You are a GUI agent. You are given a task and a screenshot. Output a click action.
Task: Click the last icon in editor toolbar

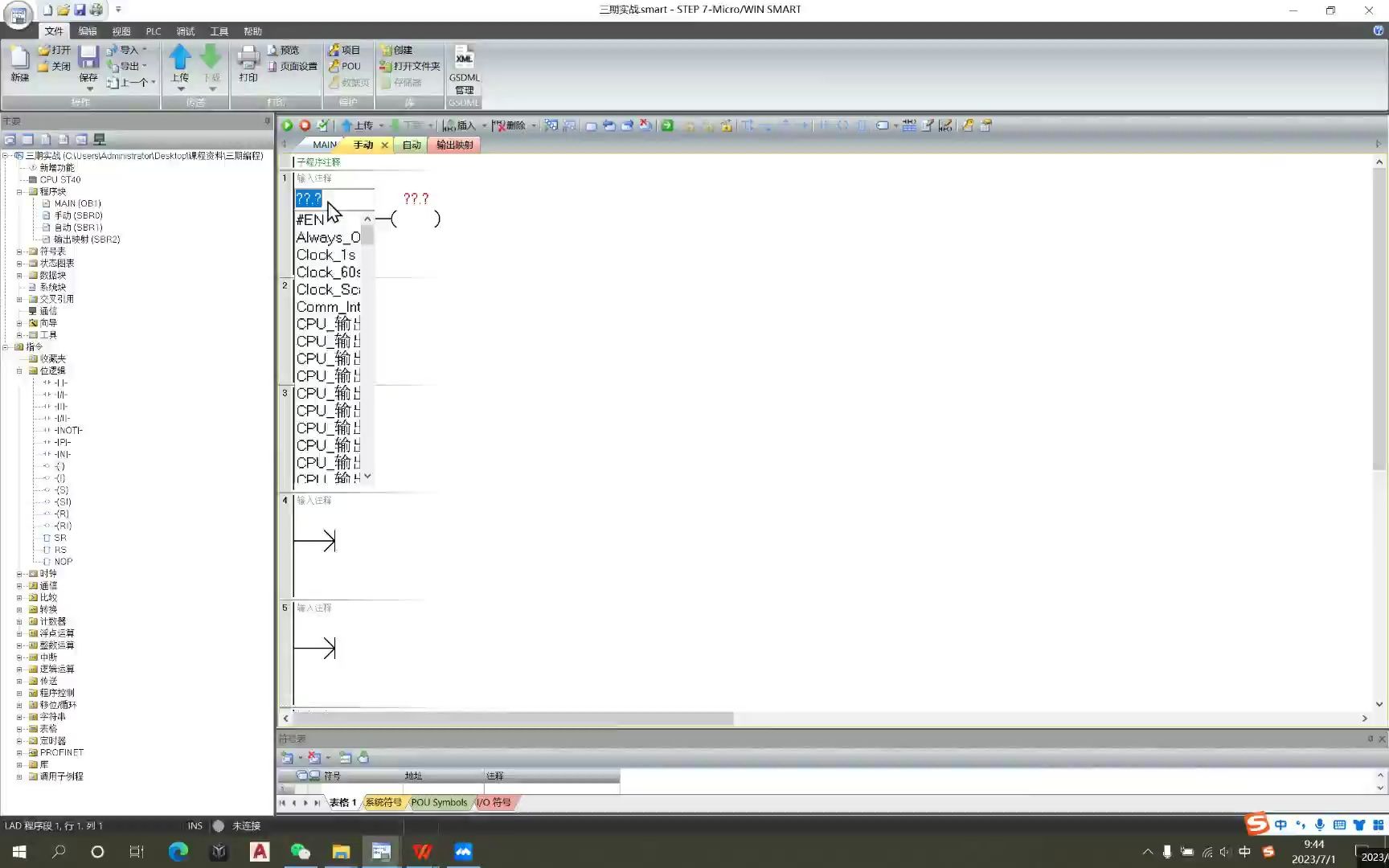coord(986,125)
